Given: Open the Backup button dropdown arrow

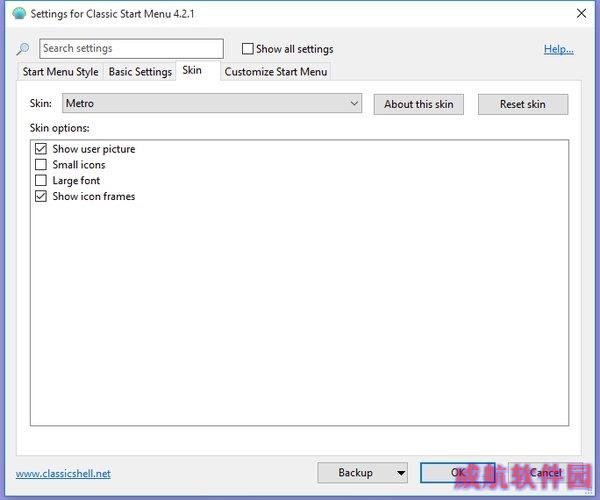Looking at the screenshot, I should coord(401,473).
